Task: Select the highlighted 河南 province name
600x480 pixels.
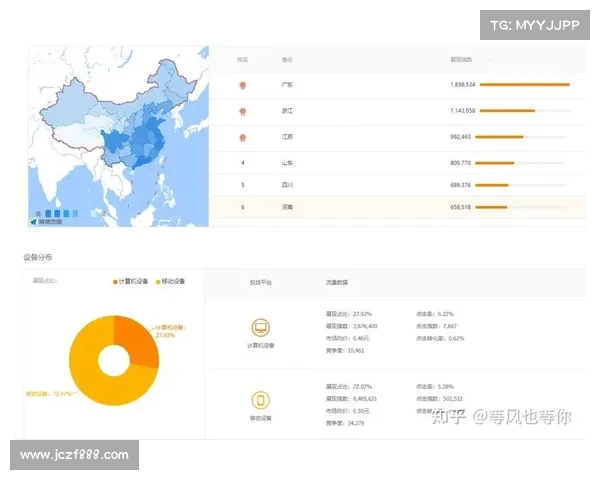Action: click(287, 207)
